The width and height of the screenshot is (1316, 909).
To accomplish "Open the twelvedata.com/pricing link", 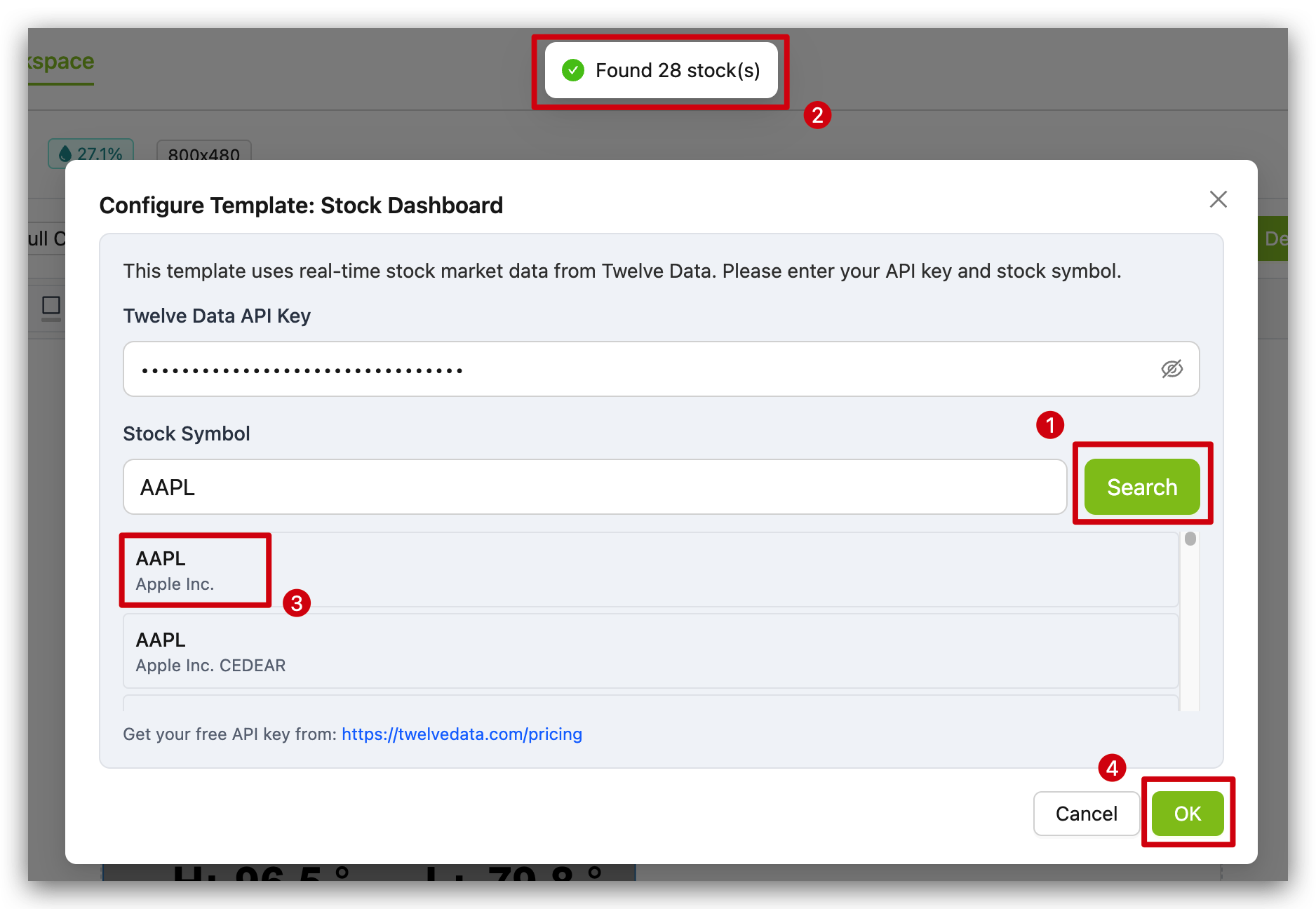I will point(462,734).
